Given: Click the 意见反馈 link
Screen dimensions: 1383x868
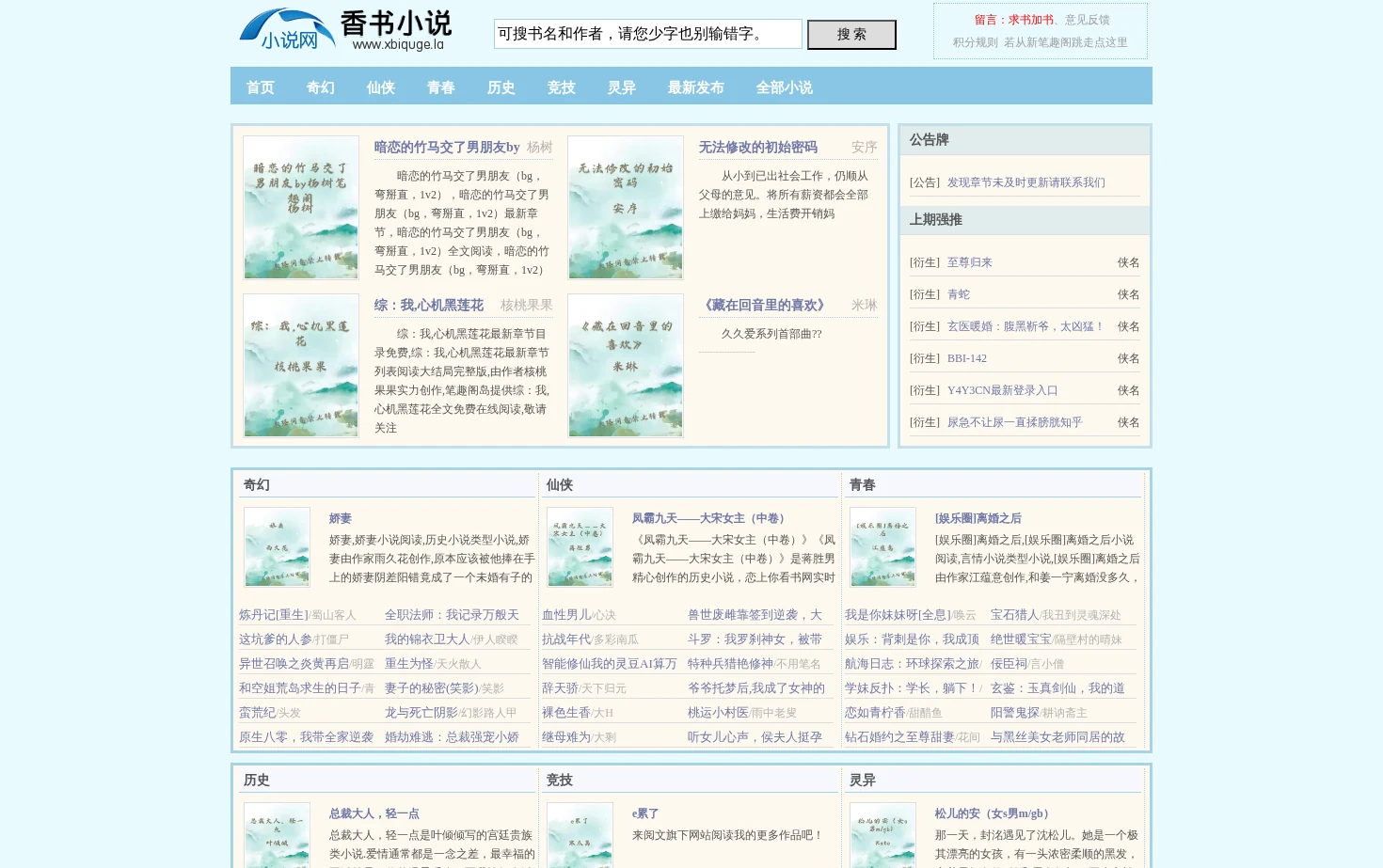Looking at the screenshot, I should pos(1088,20).
